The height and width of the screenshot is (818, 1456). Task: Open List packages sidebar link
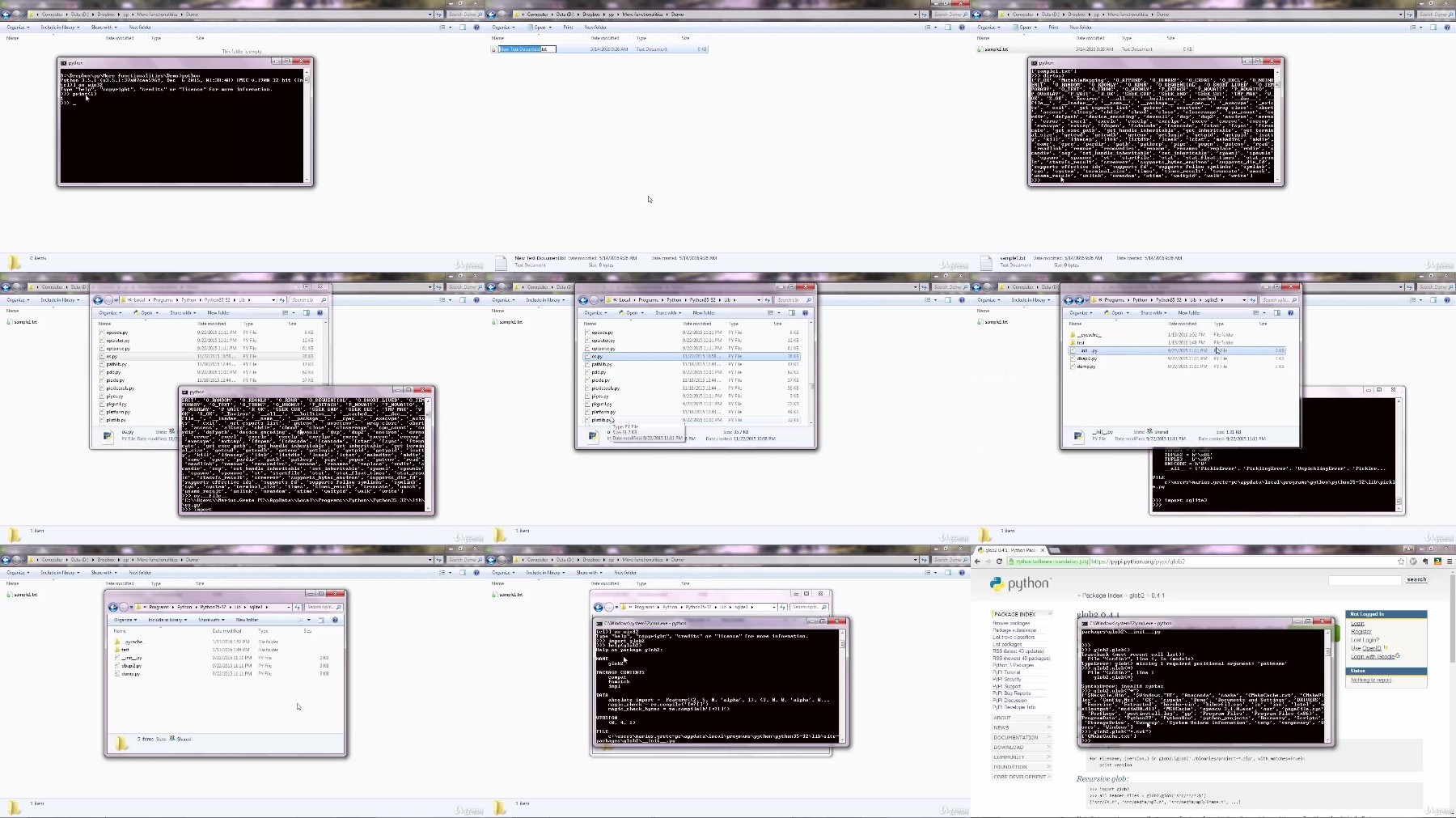coord(1007,644)
